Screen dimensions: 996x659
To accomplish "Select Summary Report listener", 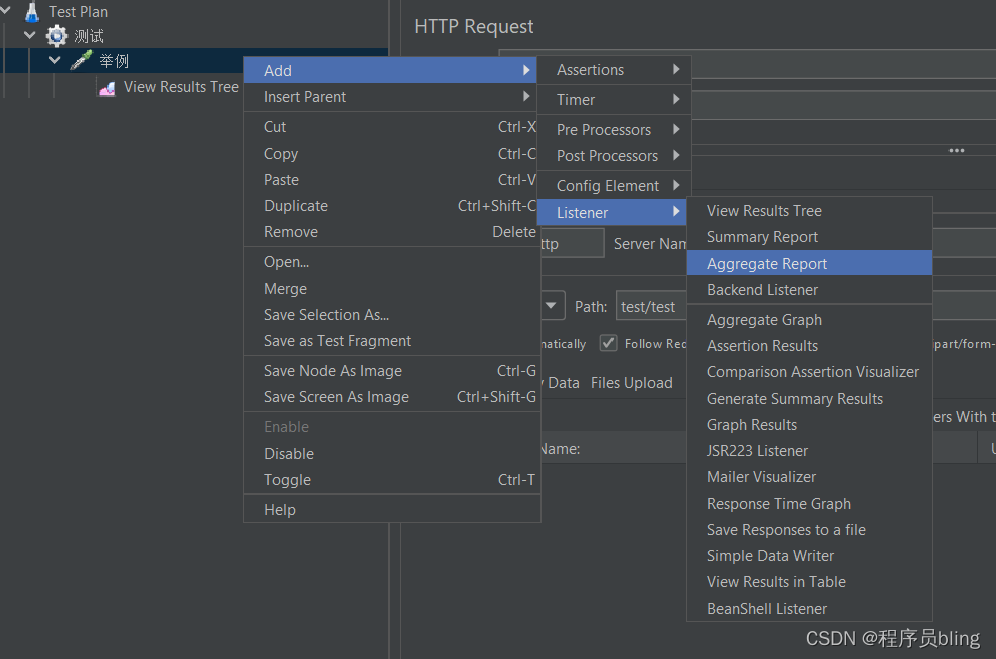I will (x=762, y=237).
